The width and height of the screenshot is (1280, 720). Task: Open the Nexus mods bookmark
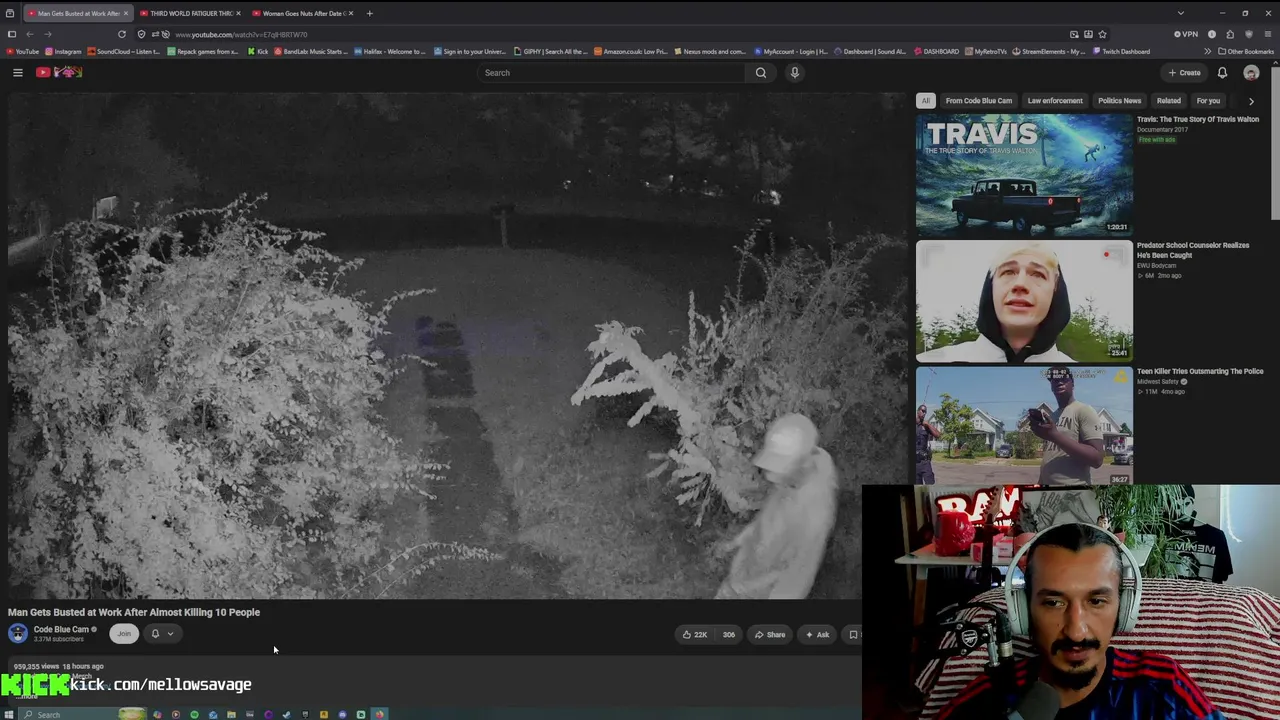[711, 51]
